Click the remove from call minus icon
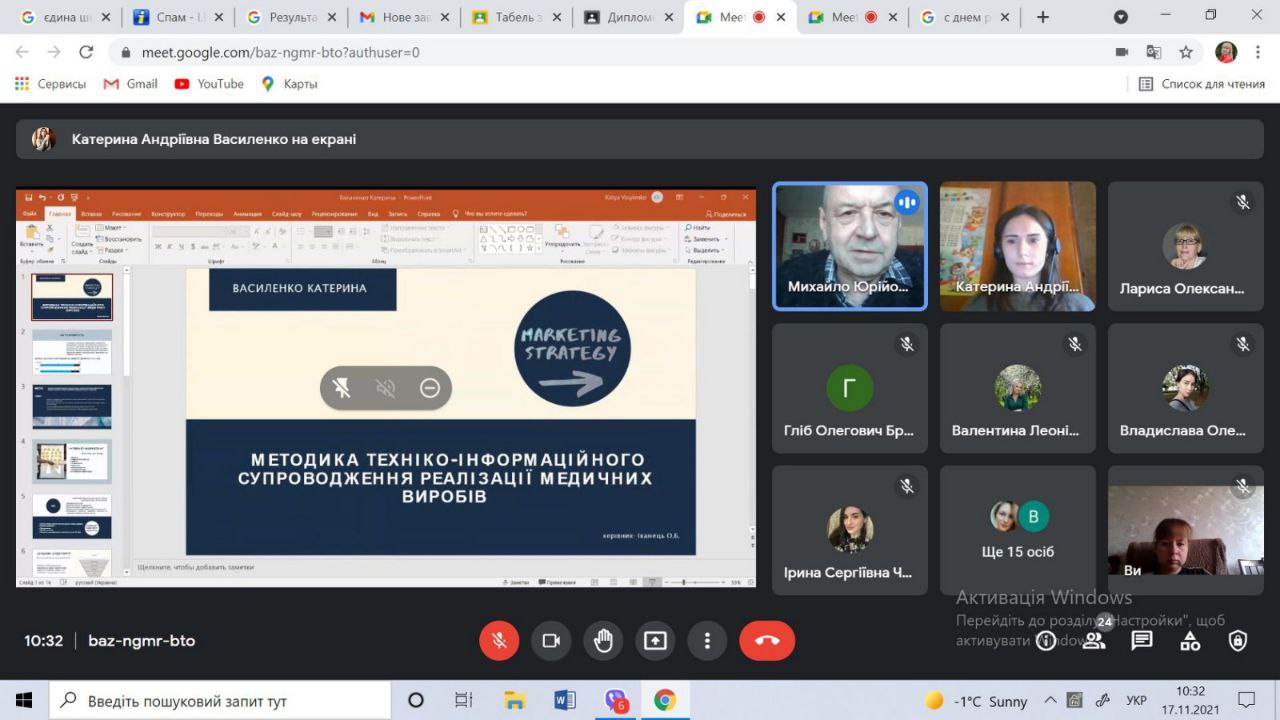1280x720 pixels. (430, 388)
